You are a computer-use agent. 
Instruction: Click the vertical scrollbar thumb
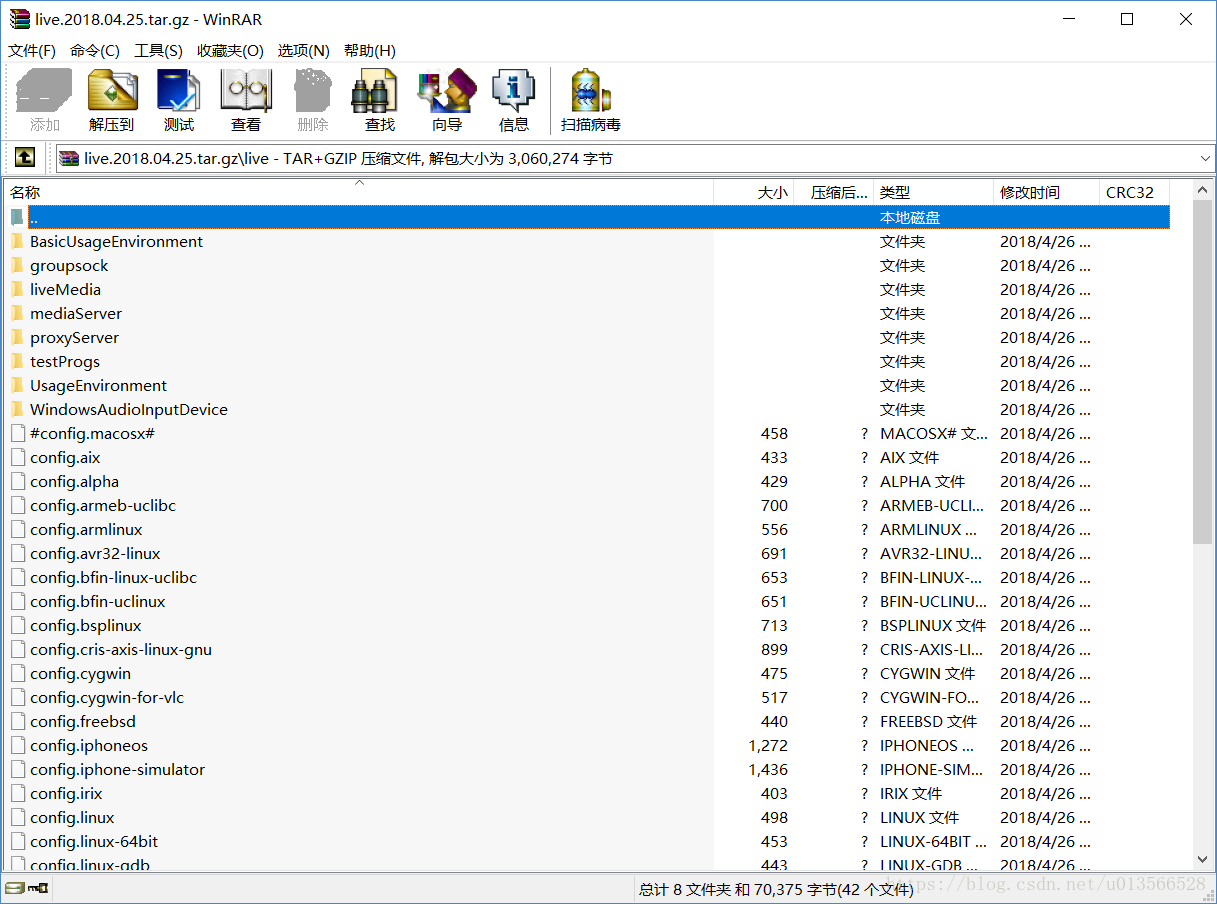(1203, 372)
